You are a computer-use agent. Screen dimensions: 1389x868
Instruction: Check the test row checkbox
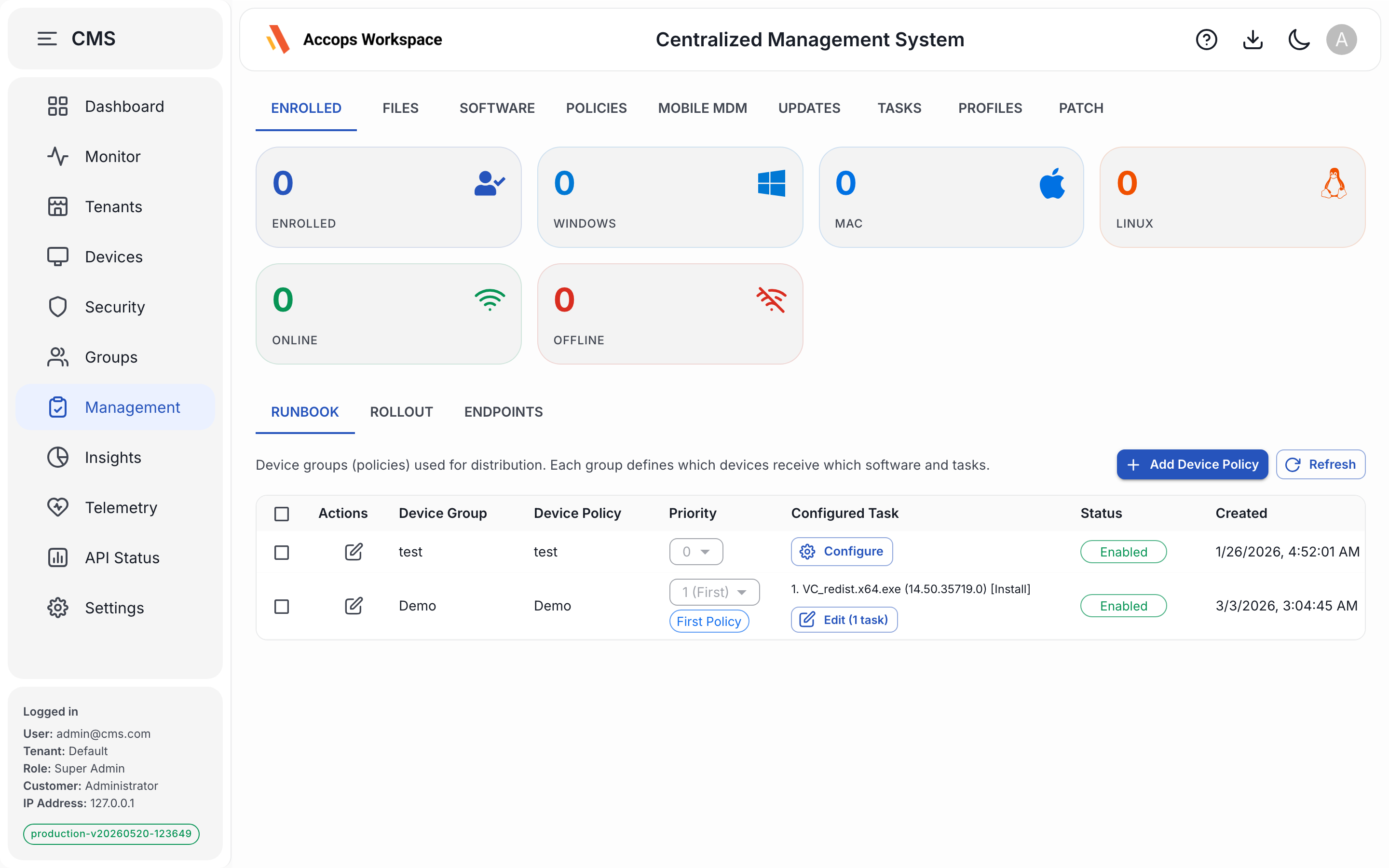pos(281,552)
